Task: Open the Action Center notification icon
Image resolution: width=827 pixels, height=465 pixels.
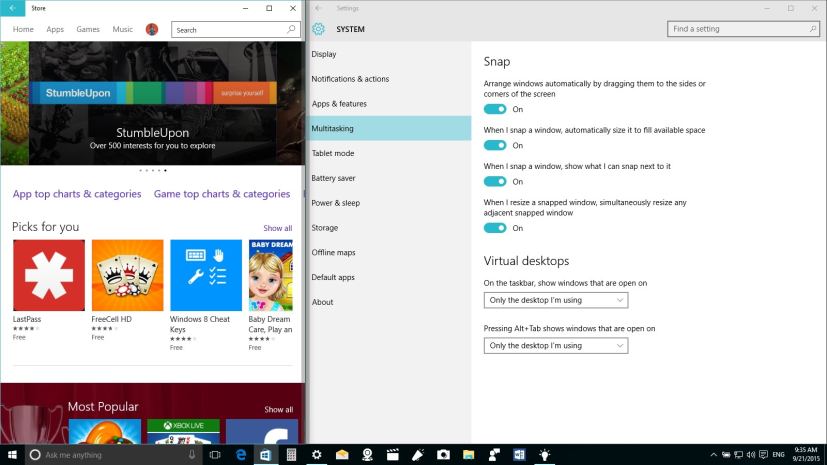Action: [x=763, y=454]
